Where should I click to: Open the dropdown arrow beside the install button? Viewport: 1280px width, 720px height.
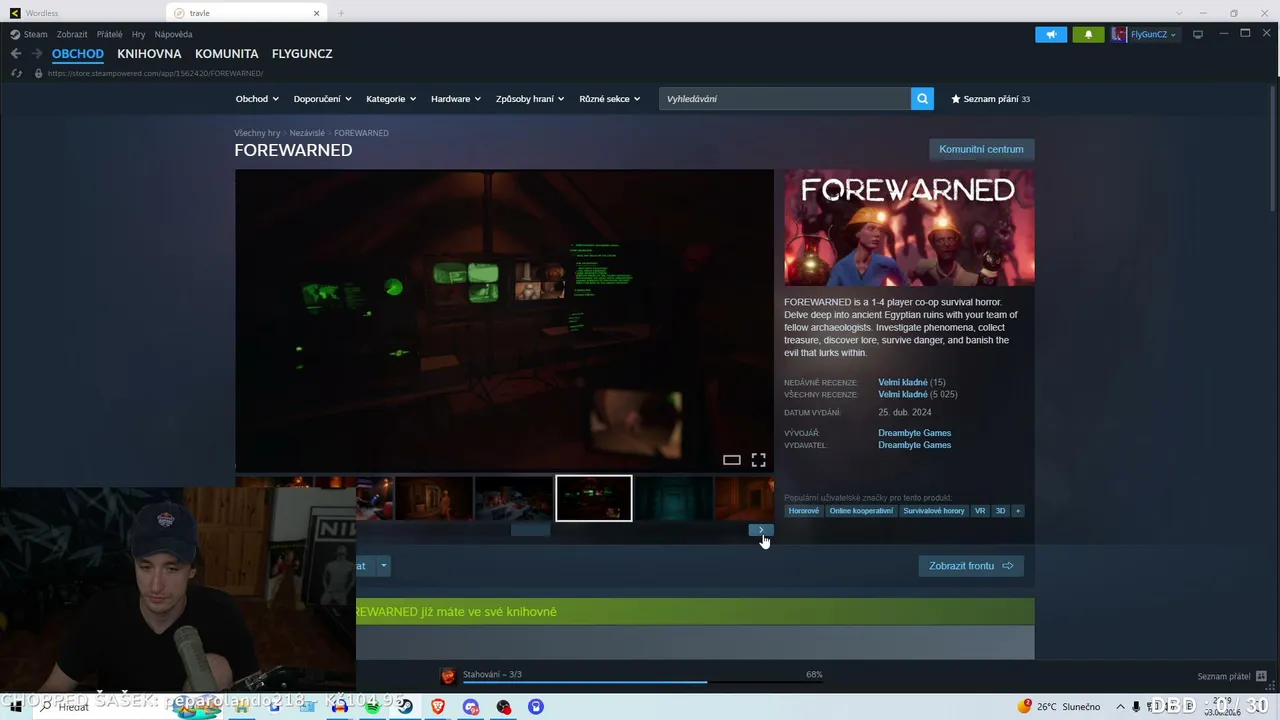point(382,566)
